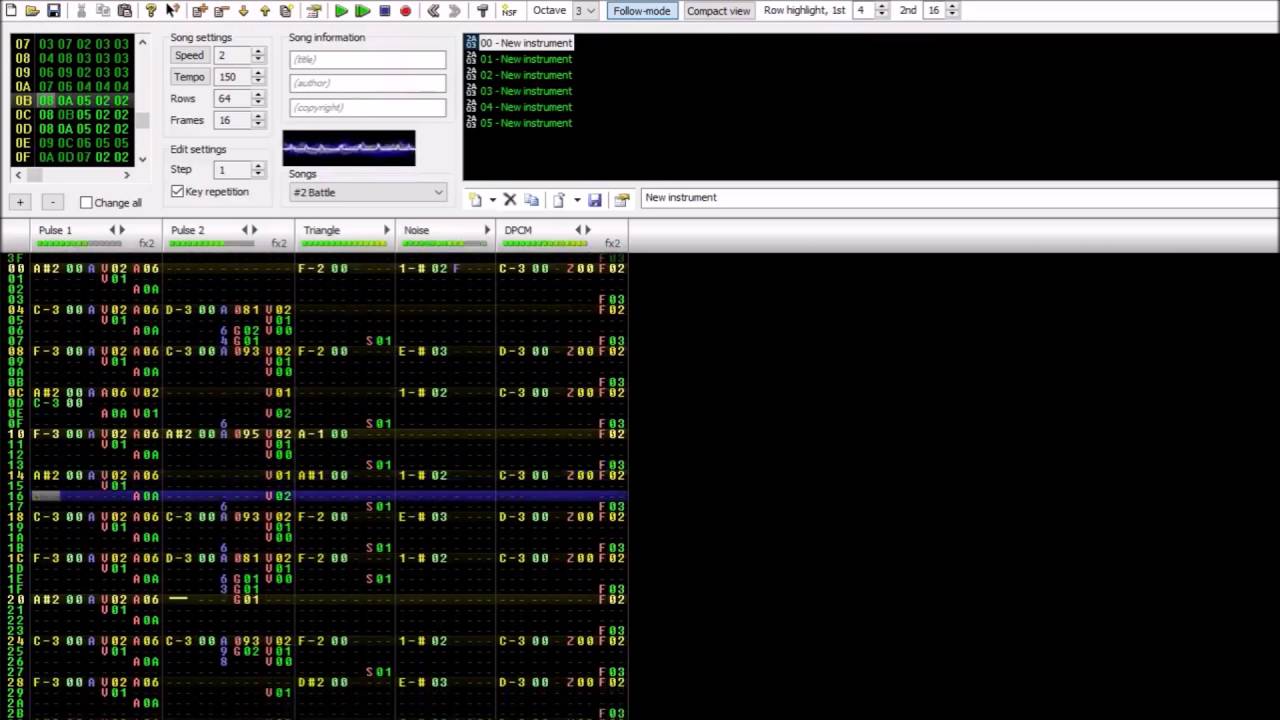This screenshot has width=1280, height=720.
Task: Save instrument with the instrument toolbar disk
Action: pyautogui.click(x=595, y=199)
